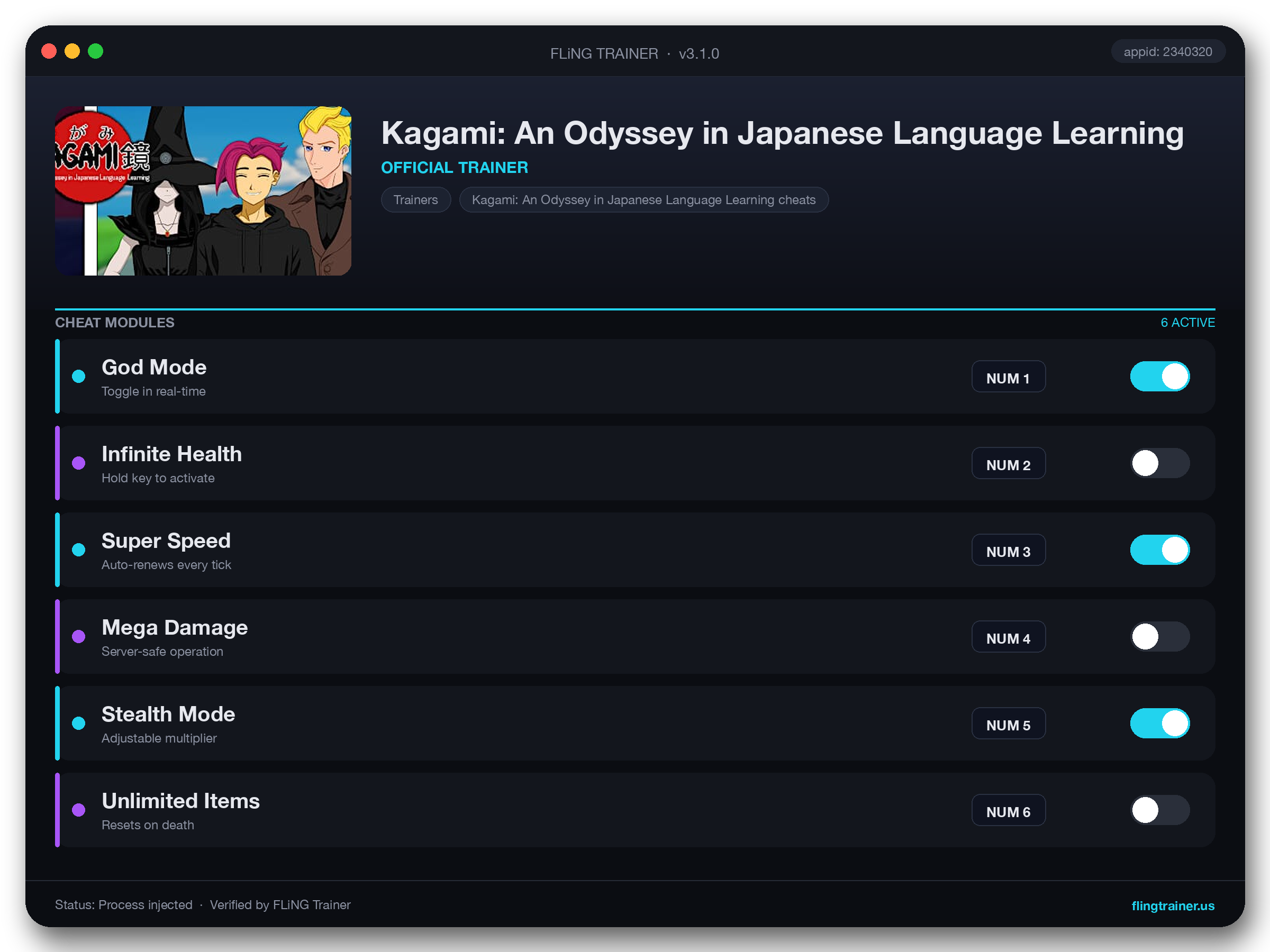This screenshot has height=952, width=1270.
Task: Switch on Unlimited Items toggle
Action: 1160,810
